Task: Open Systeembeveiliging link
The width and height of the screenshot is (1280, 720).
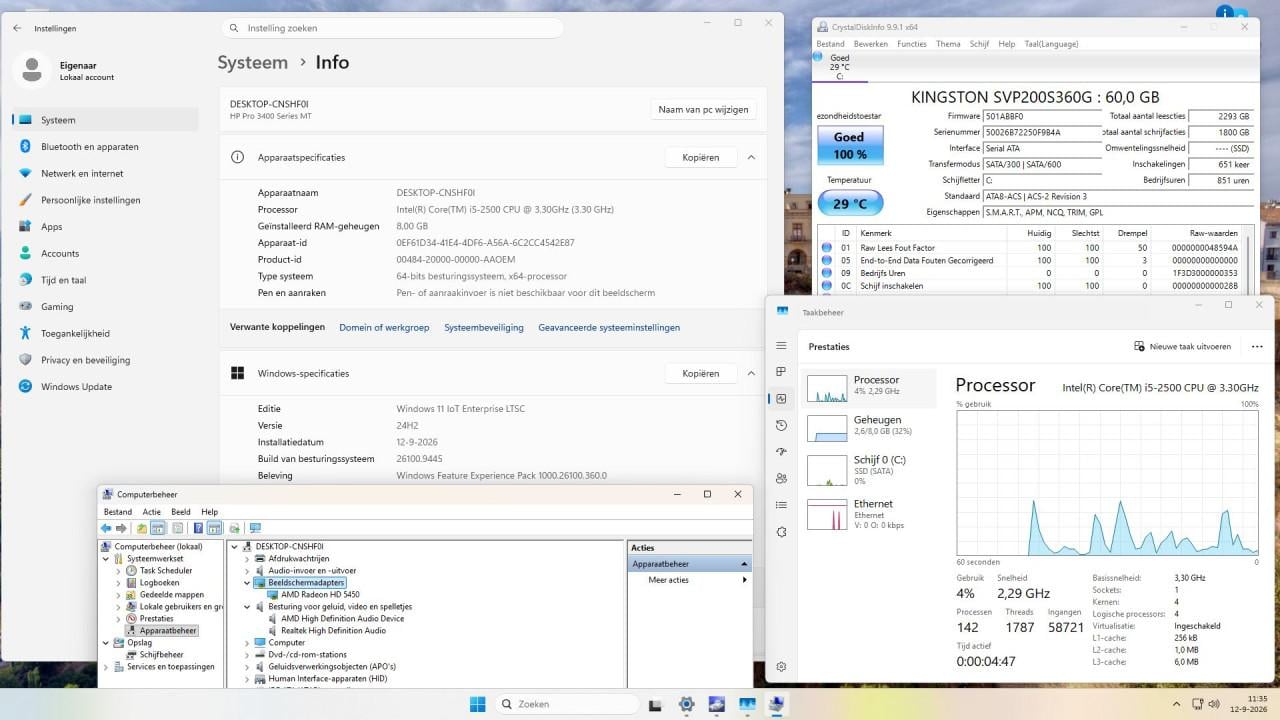Action: tap(484, 327)
